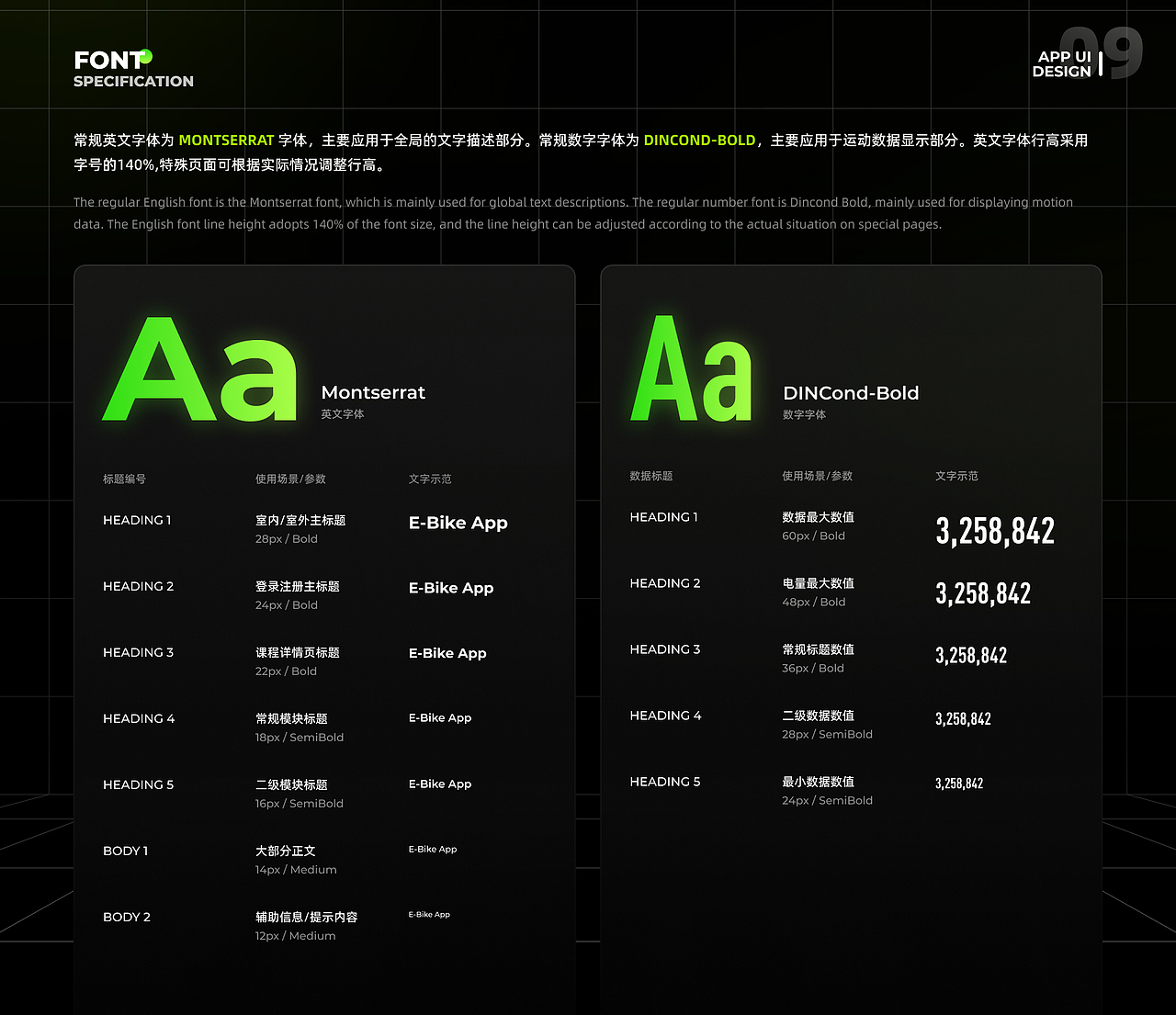Click the "大部分正文" usage text
Viewport: 1176px width, 1015px height.
(286, 851)
